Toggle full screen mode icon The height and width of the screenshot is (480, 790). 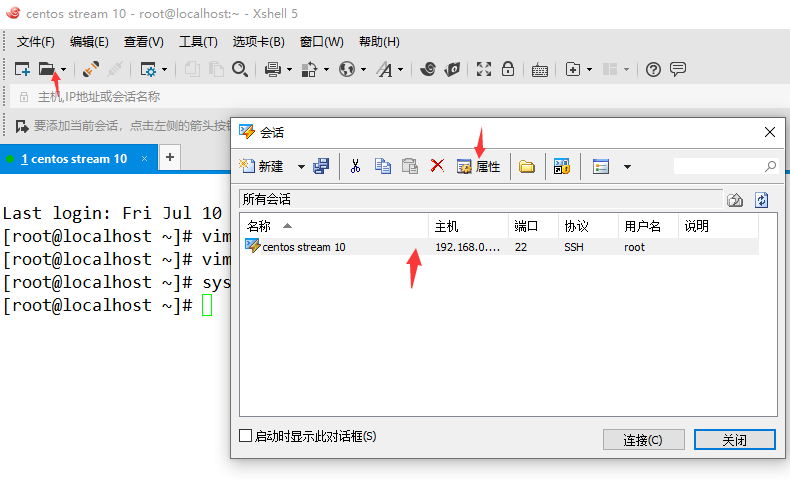[x=484, y=69]
